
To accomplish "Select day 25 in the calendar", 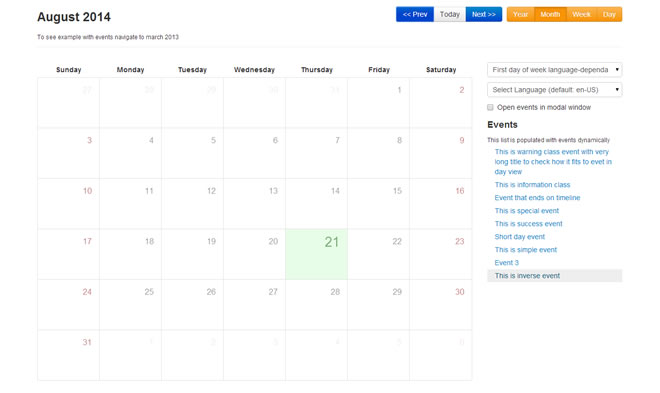I will pyautogui.click(x=130, y=305).
